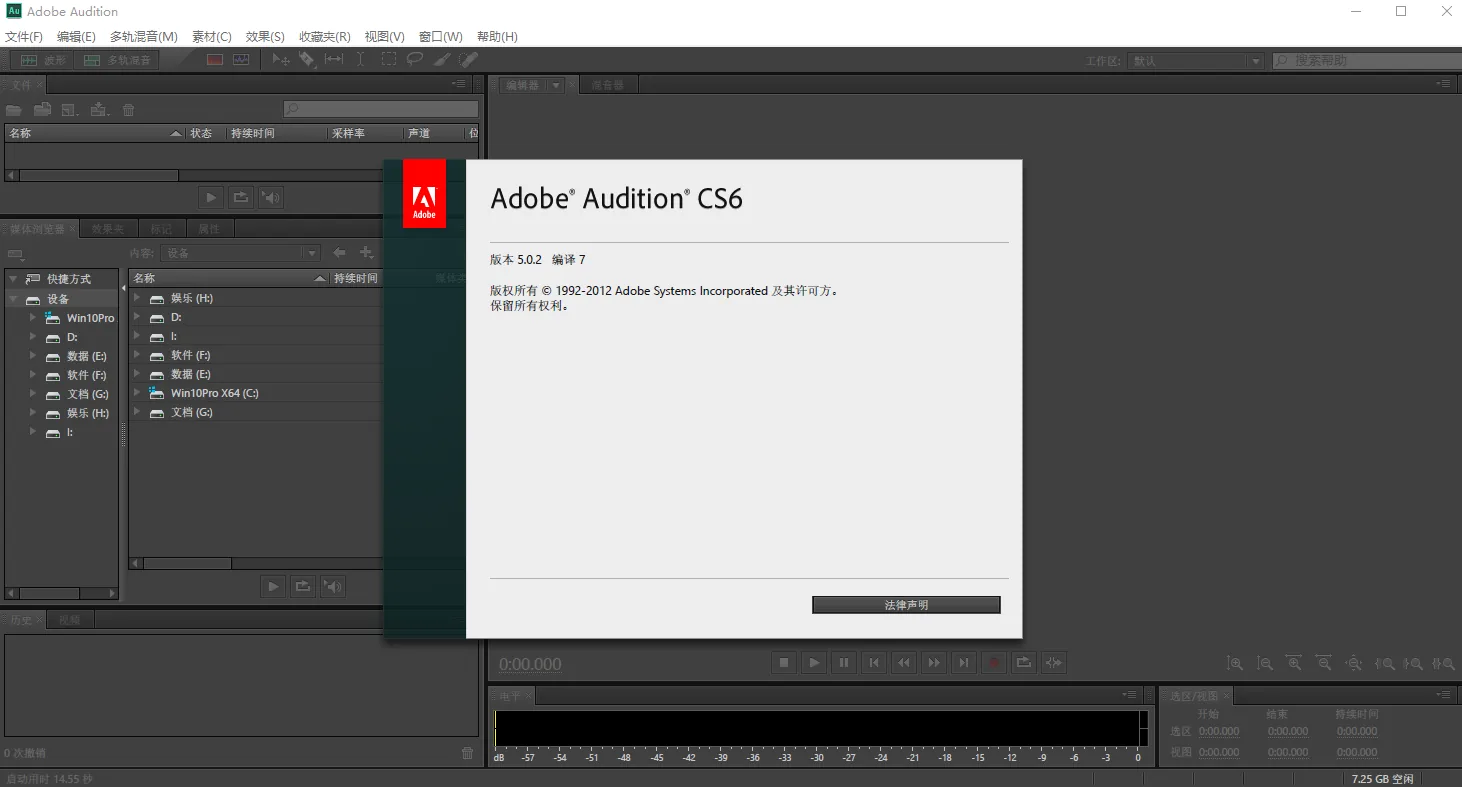The height and width of the screenshot is (787, 1462).
Task: Open the 工作区 default workspace dropdown
Action: click(1256, 60)
